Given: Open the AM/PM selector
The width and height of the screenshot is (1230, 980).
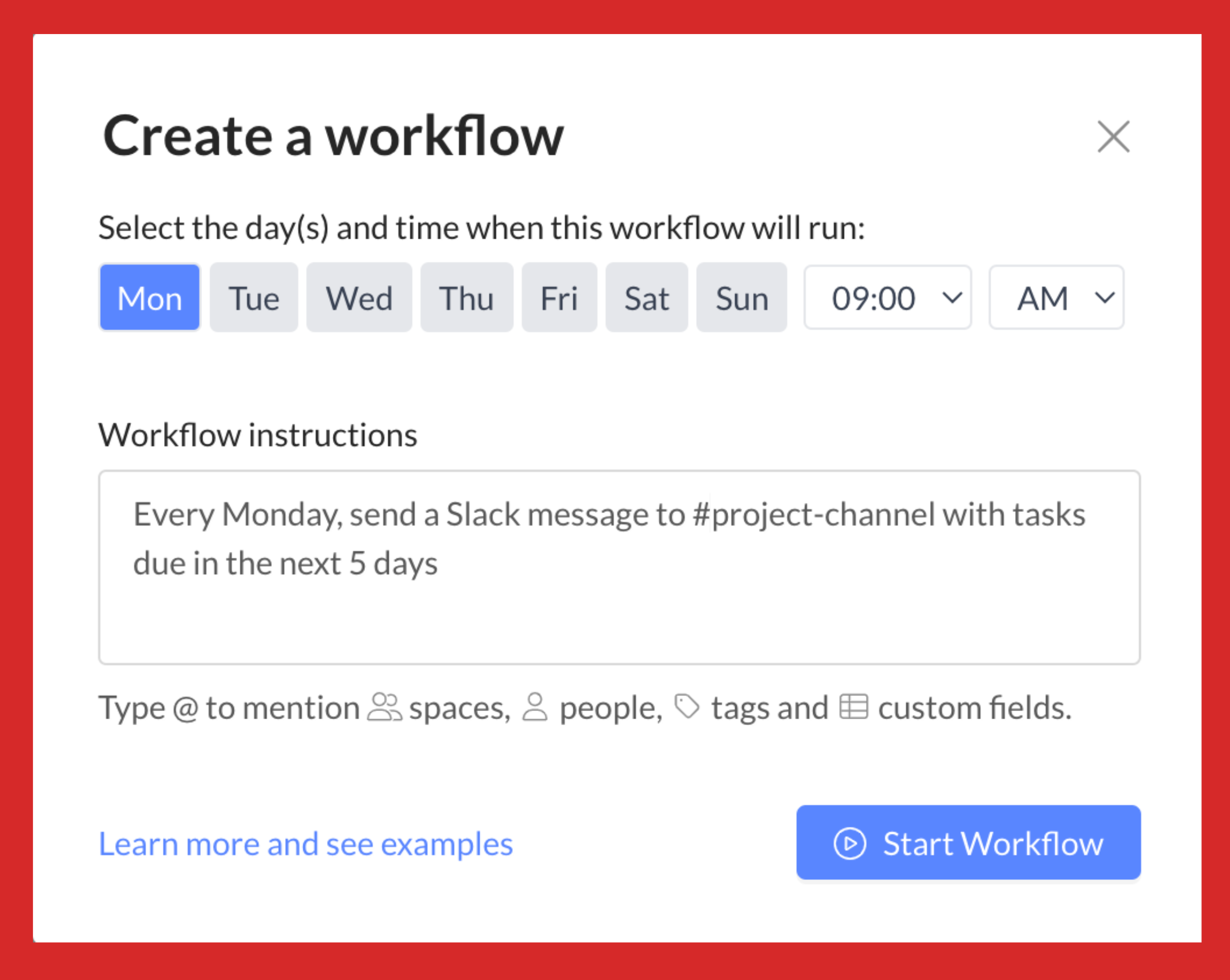Looking at the screenshot, I should 1056,297.
